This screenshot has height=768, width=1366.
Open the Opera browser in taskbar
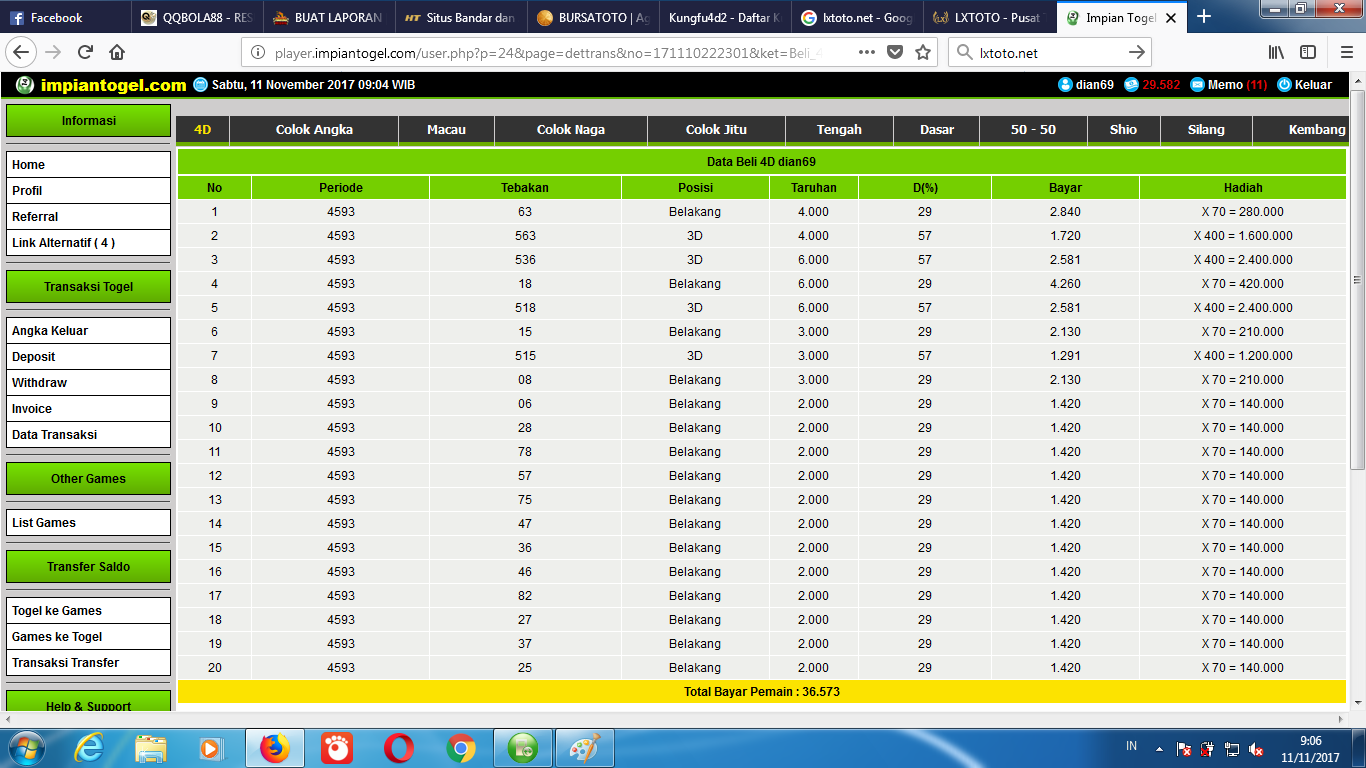[399, 747]
